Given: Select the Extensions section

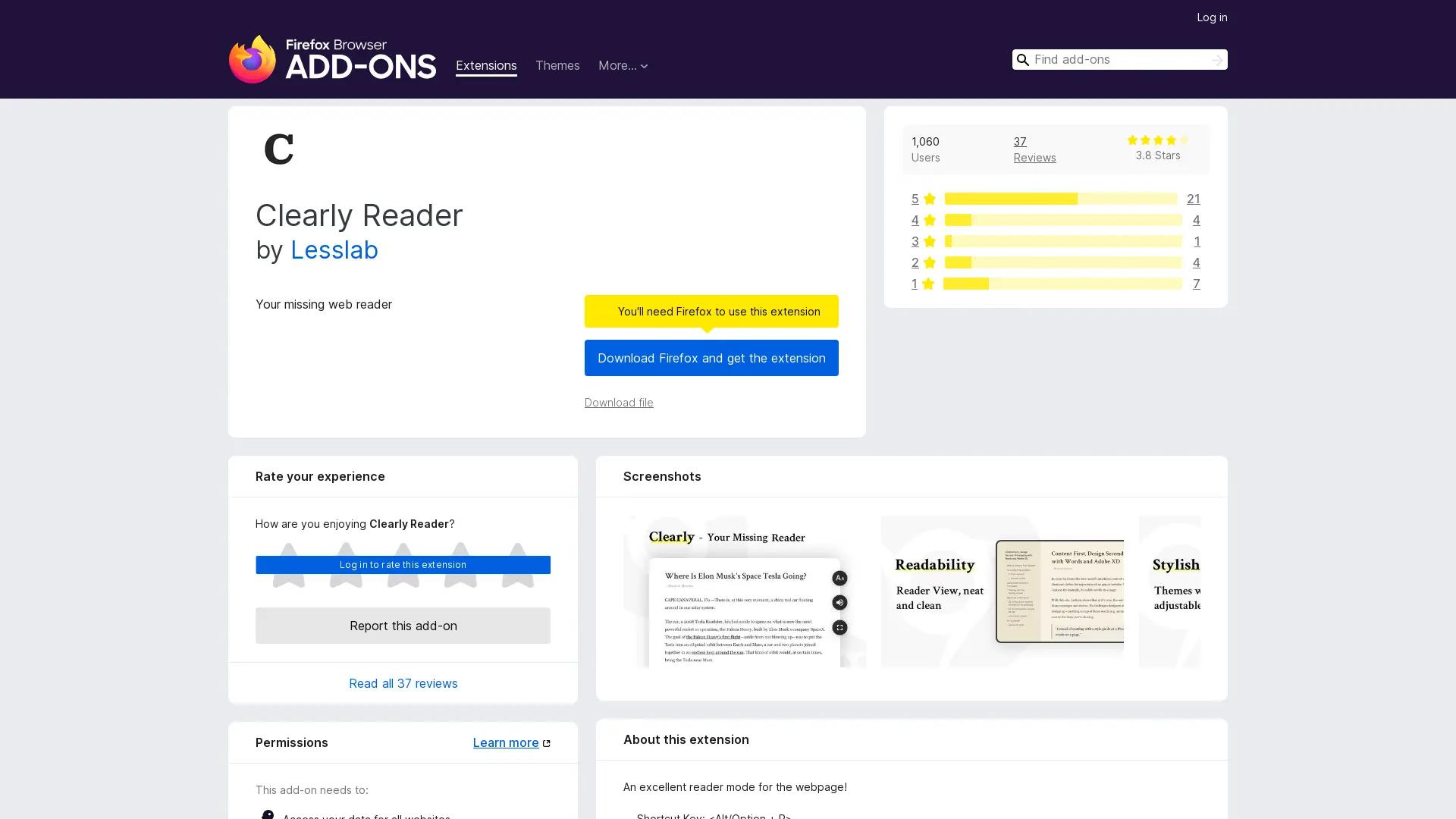Looking at the screenshot, I should tap(485, 66).
